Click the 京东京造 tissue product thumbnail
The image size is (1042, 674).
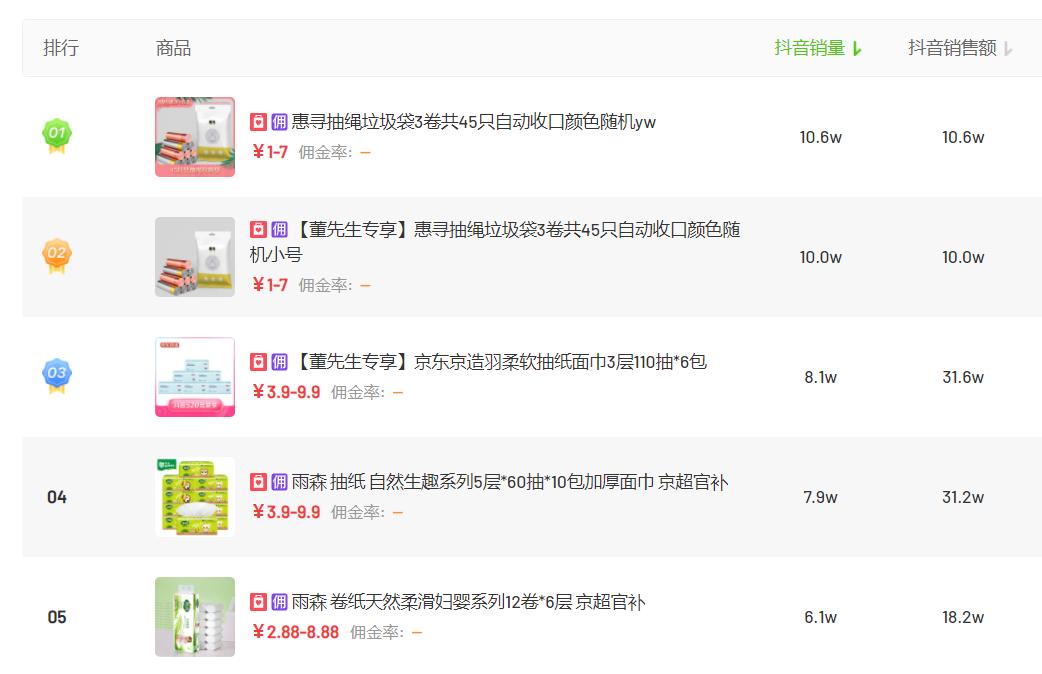point(195,377)
